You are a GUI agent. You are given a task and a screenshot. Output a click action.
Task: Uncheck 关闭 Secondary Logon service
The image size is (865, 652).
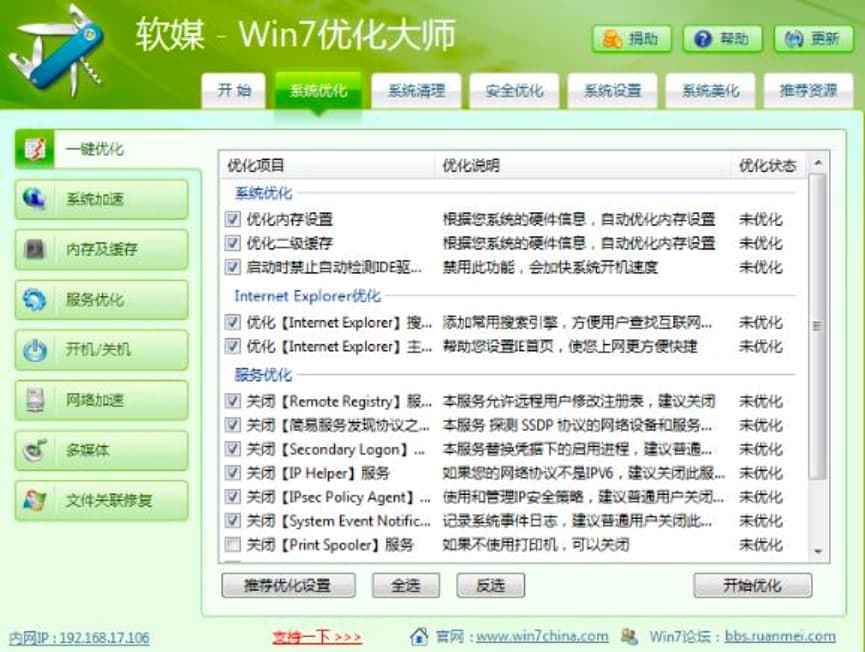pyautogui.click(x=232, y=449)
